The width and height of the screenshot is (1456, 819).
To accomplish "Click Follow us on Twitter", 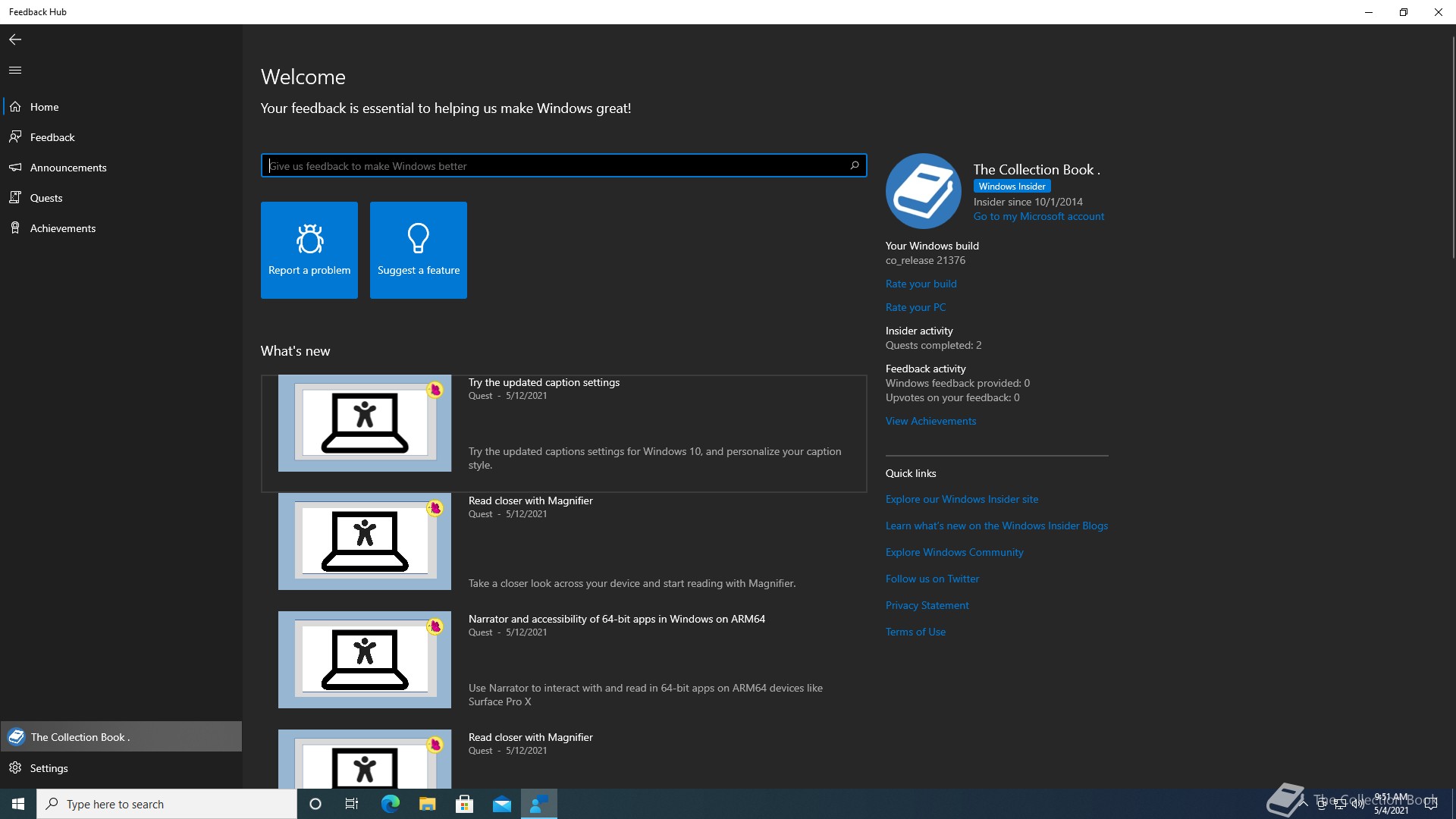I will [932, 579].
